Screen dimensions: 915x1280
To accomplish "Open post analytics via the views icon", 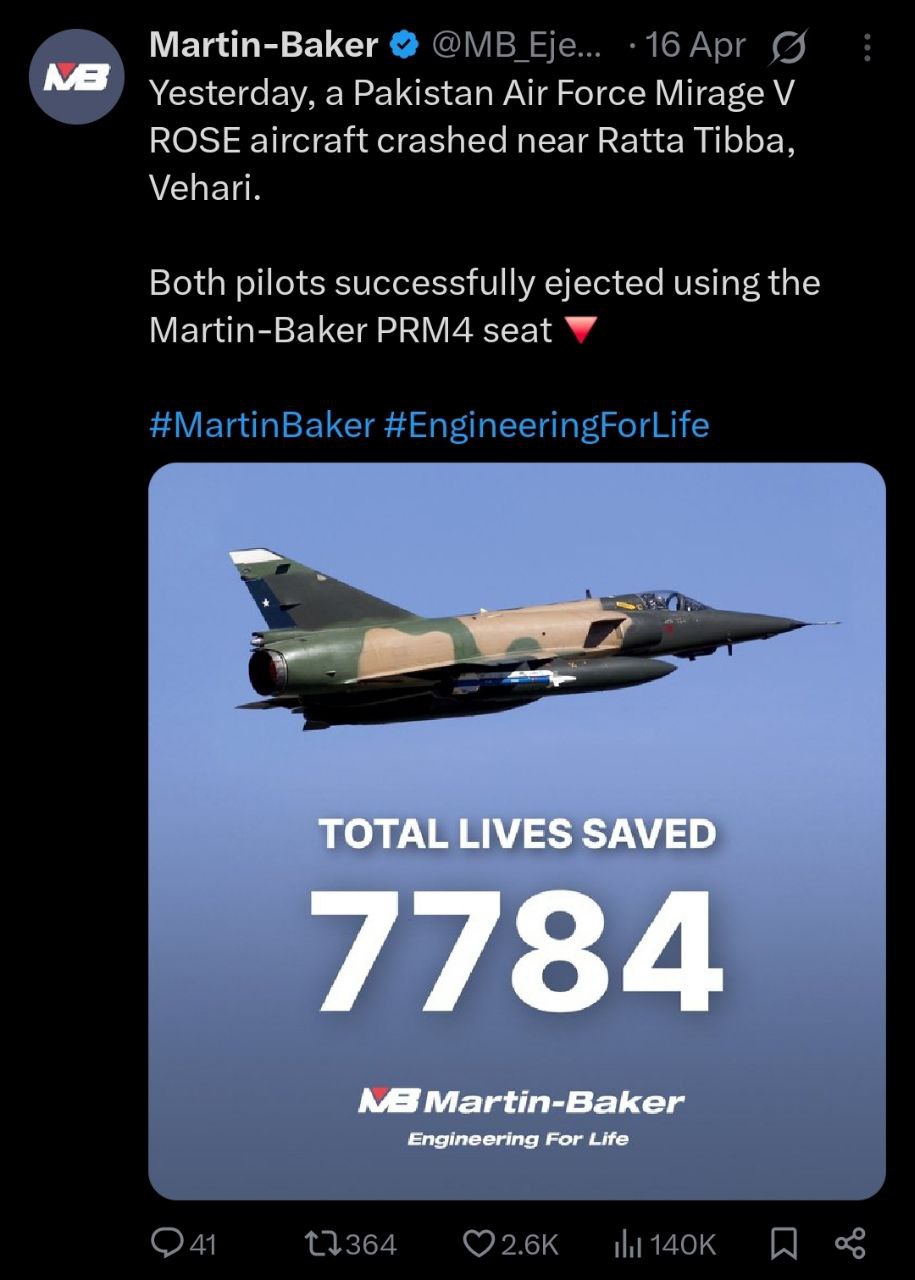I will pyautogui.click(x=626, y=1243).
